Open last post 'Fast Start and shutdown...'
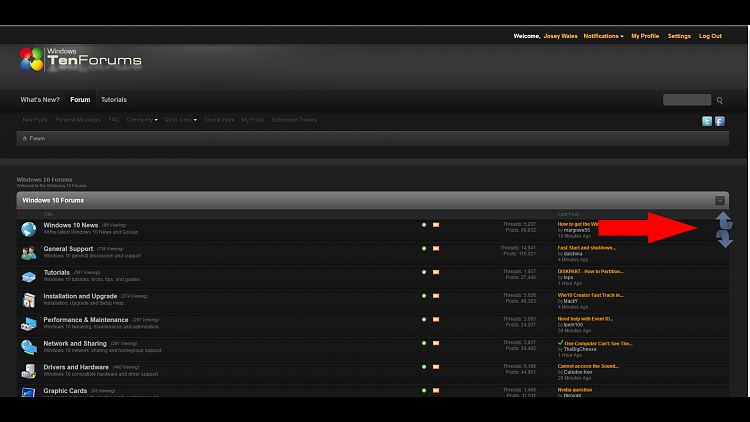This screenshot has width=750, height=422. (x=586, y=248)
